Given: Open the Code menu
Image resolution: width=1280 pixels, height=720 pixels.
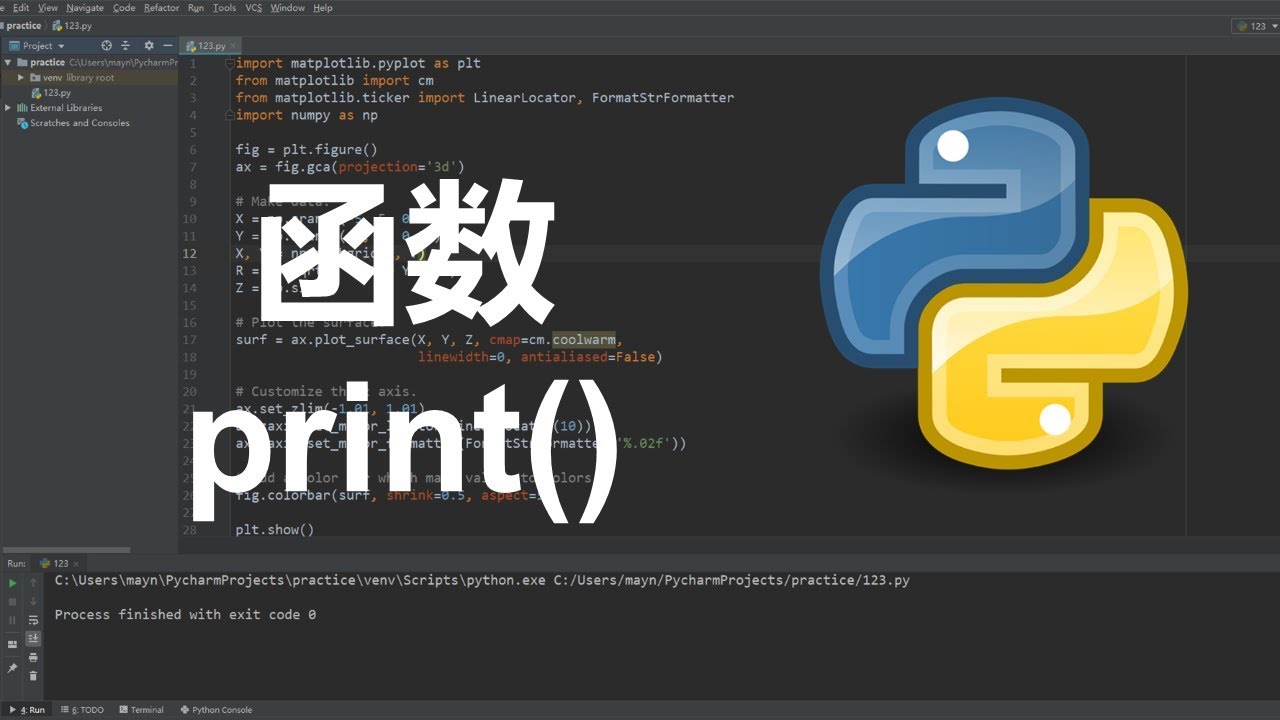Looking at the screenshot, I should pos(124,7).
